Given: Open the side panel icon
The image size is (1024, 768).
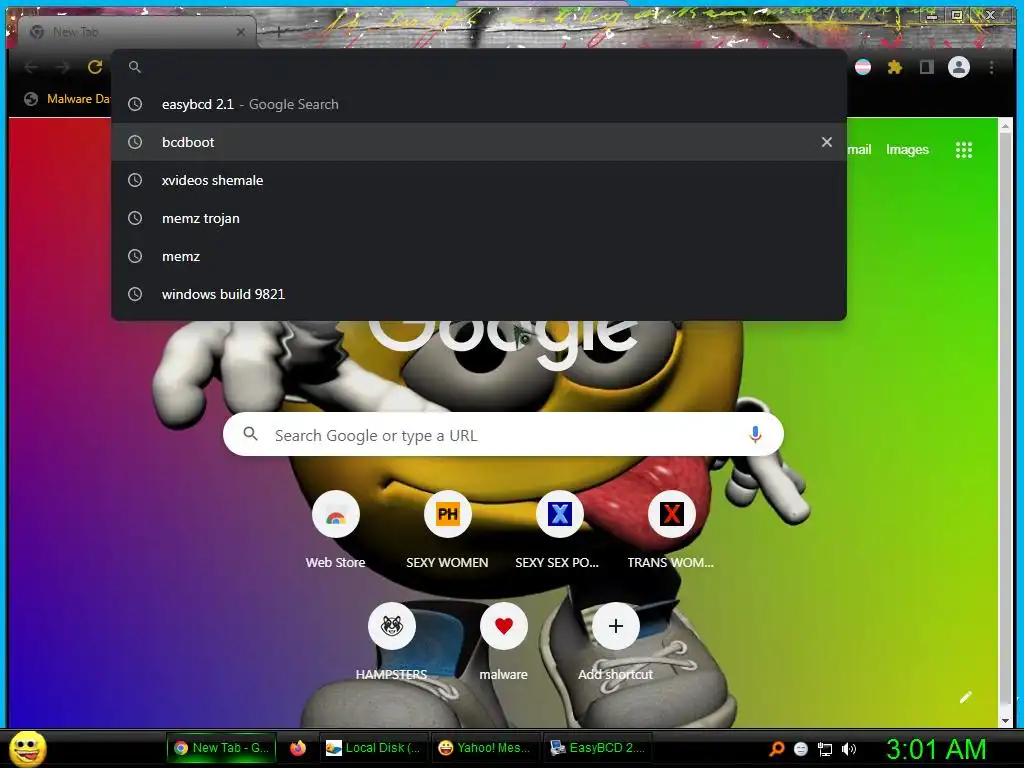Looking at the screenshot, I should (x=926, y=67).
